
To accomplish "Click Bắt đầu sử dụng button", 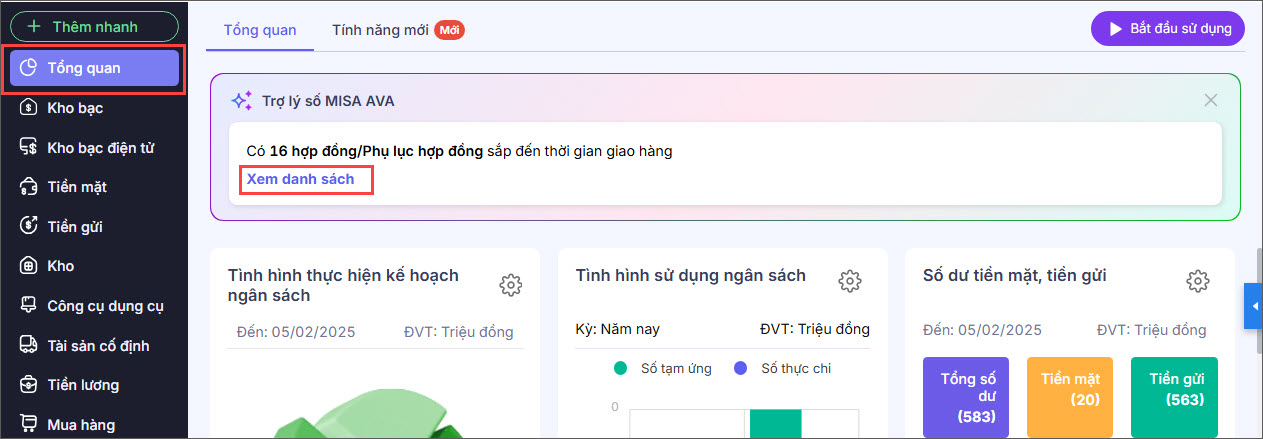I will (x=1167, y=28).
